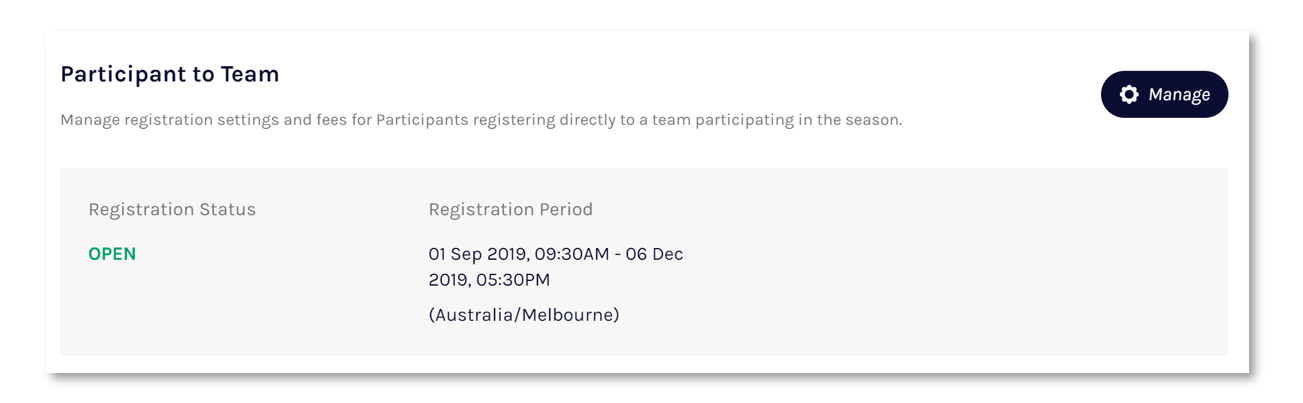This screenshot has width=1303, height=403.
Task: Click the Manage label text
Action: [1179, 95]
